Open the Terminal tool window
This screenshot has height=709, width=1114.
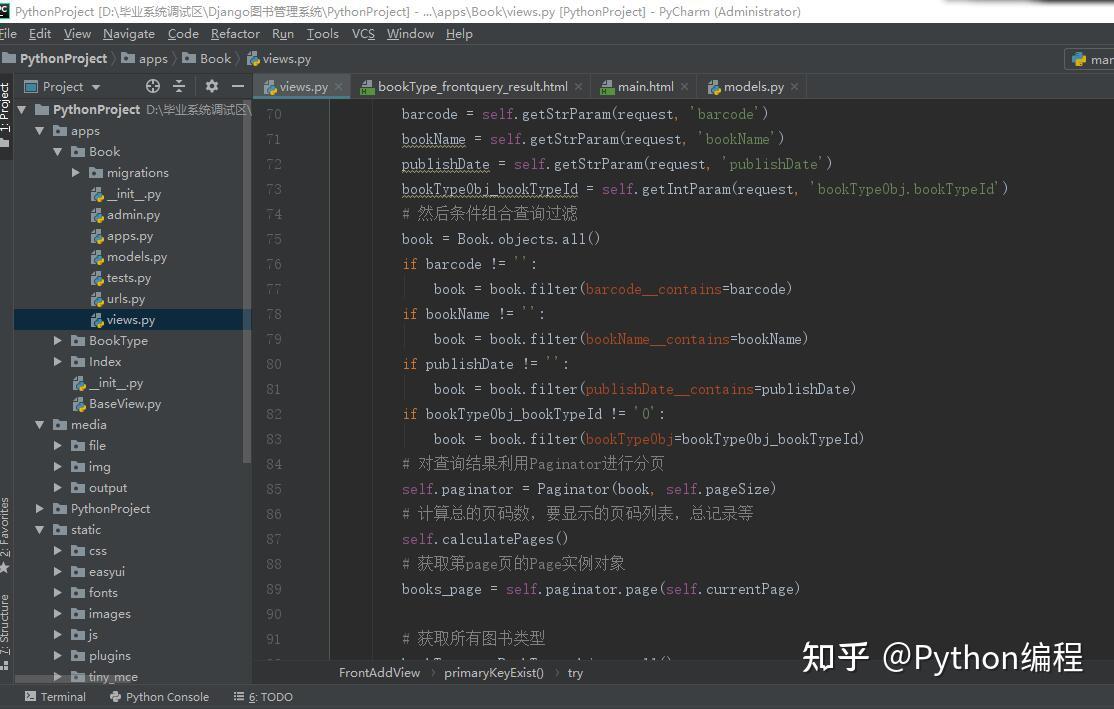[x=55, y=696]
